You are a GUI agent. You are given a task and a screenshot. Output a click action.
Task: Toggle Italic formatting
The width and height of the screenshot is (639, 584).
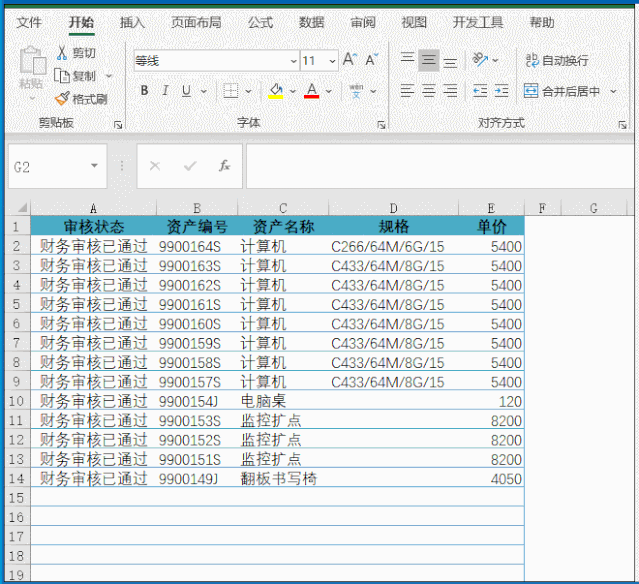[x=165, y=91]
